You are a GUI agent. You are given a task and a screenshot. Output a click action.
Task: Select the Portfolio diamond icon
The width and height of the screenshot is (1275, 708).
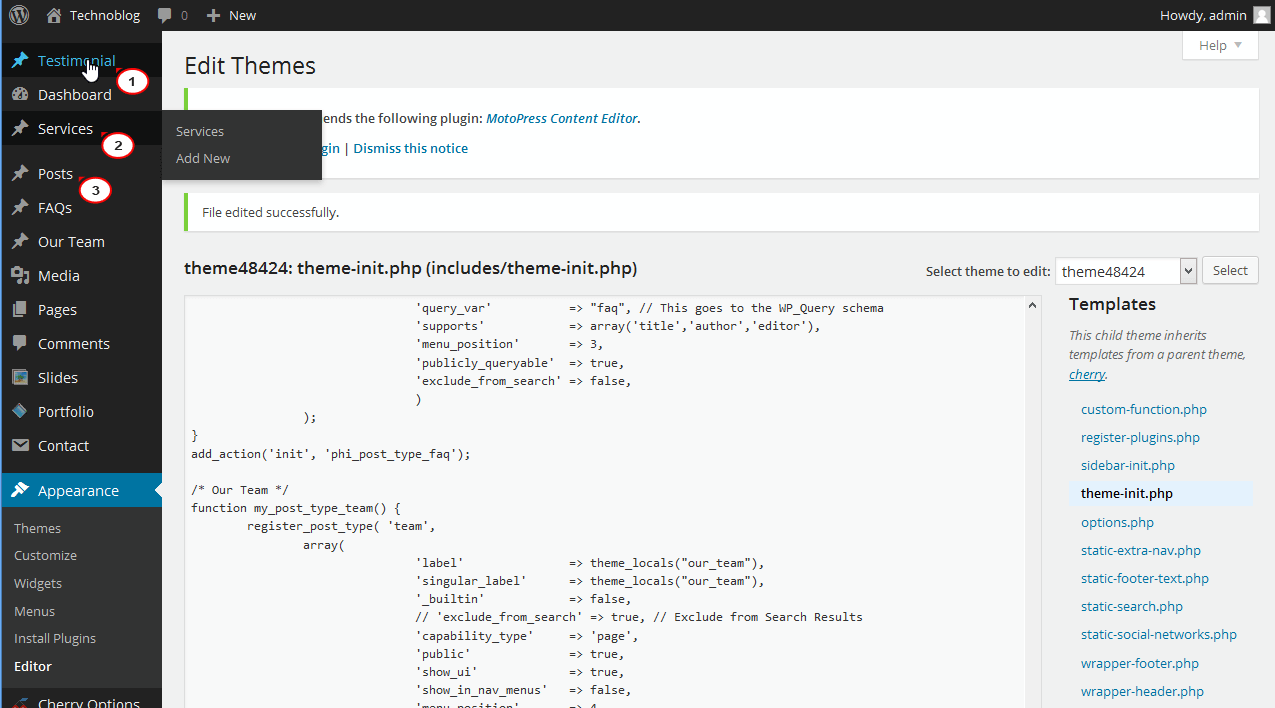[22, 411]
